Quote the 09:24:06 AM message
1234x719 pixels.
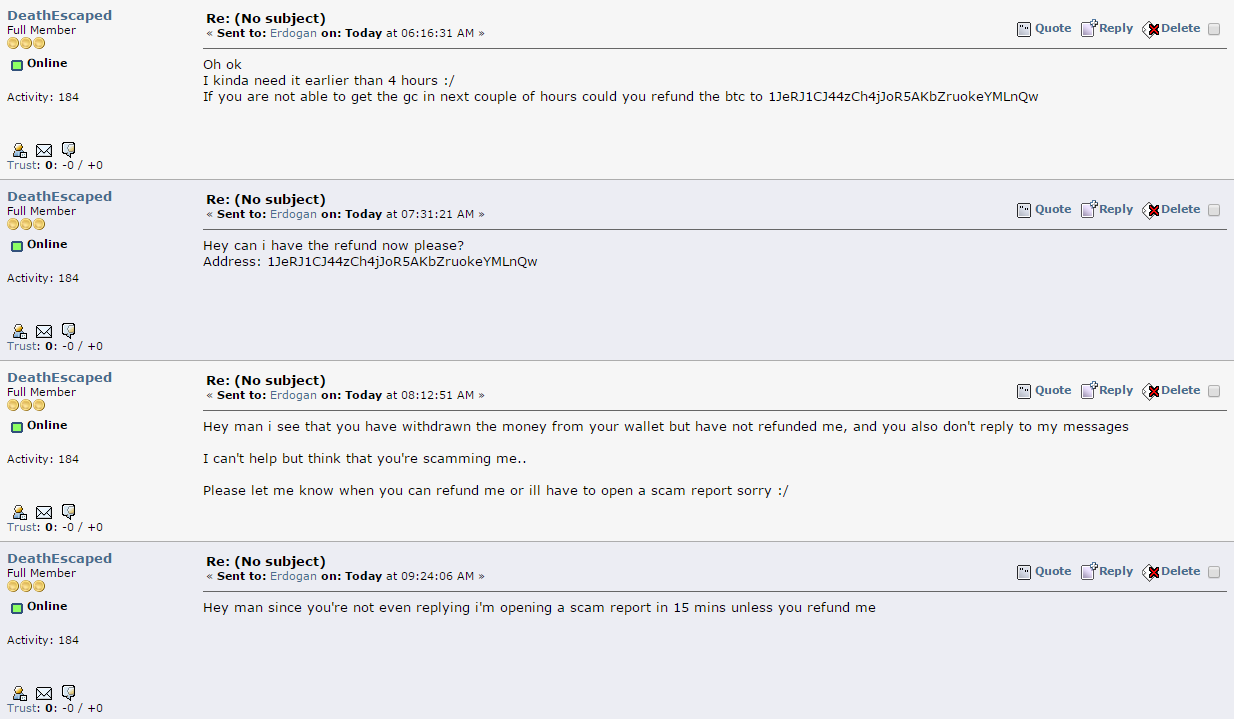pyautogui.click(x=1044, y=572)
